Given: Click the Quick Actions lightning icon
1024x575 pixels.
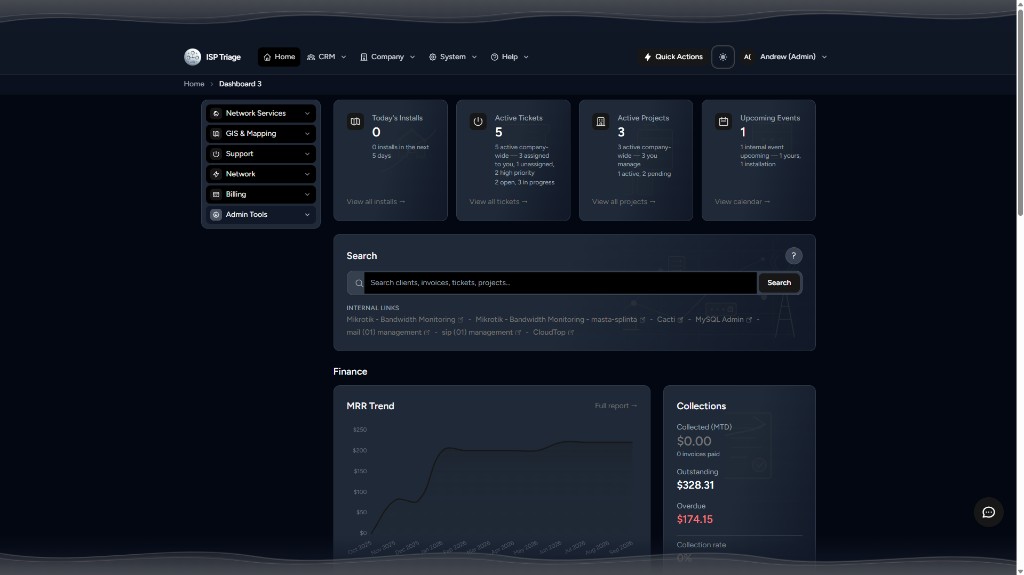Looking at the screenshot, I should pyautogui.click(x=647, y=58).
